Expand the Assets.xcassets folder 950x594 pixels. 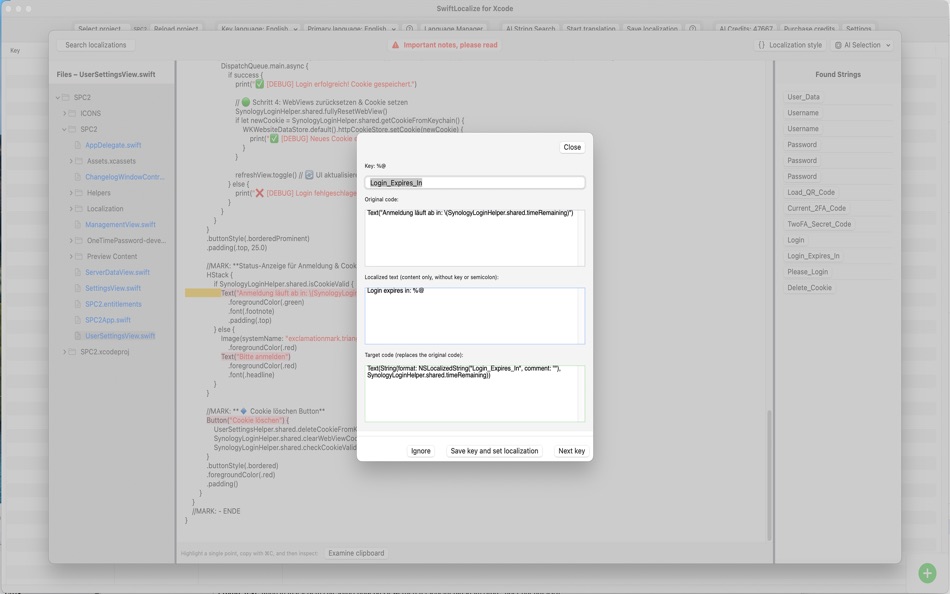coord(71,161)
